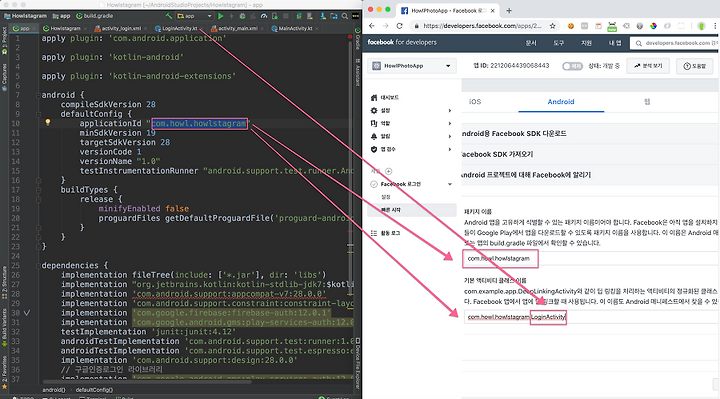This screenshot has height=399, width=720.
Task: Click the Make Project hammer icon in Android Studio
Action: click(x=169, y=16)
